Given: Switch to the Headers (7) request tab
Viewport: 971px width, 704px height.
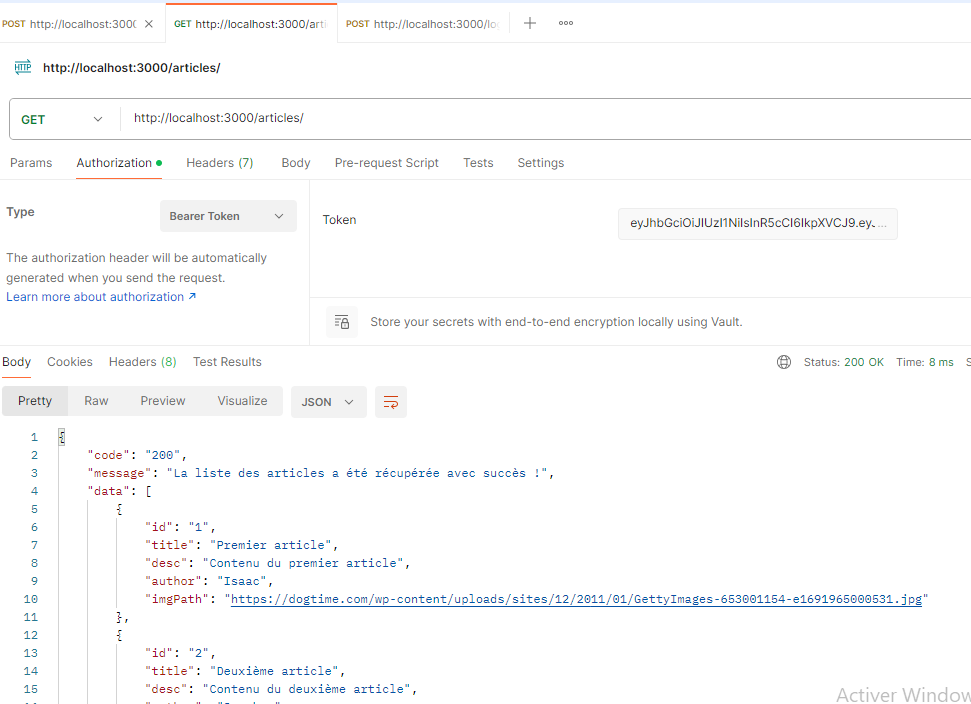Looking at the screenshot, I should pyautogui.click(x=219, y=162).
